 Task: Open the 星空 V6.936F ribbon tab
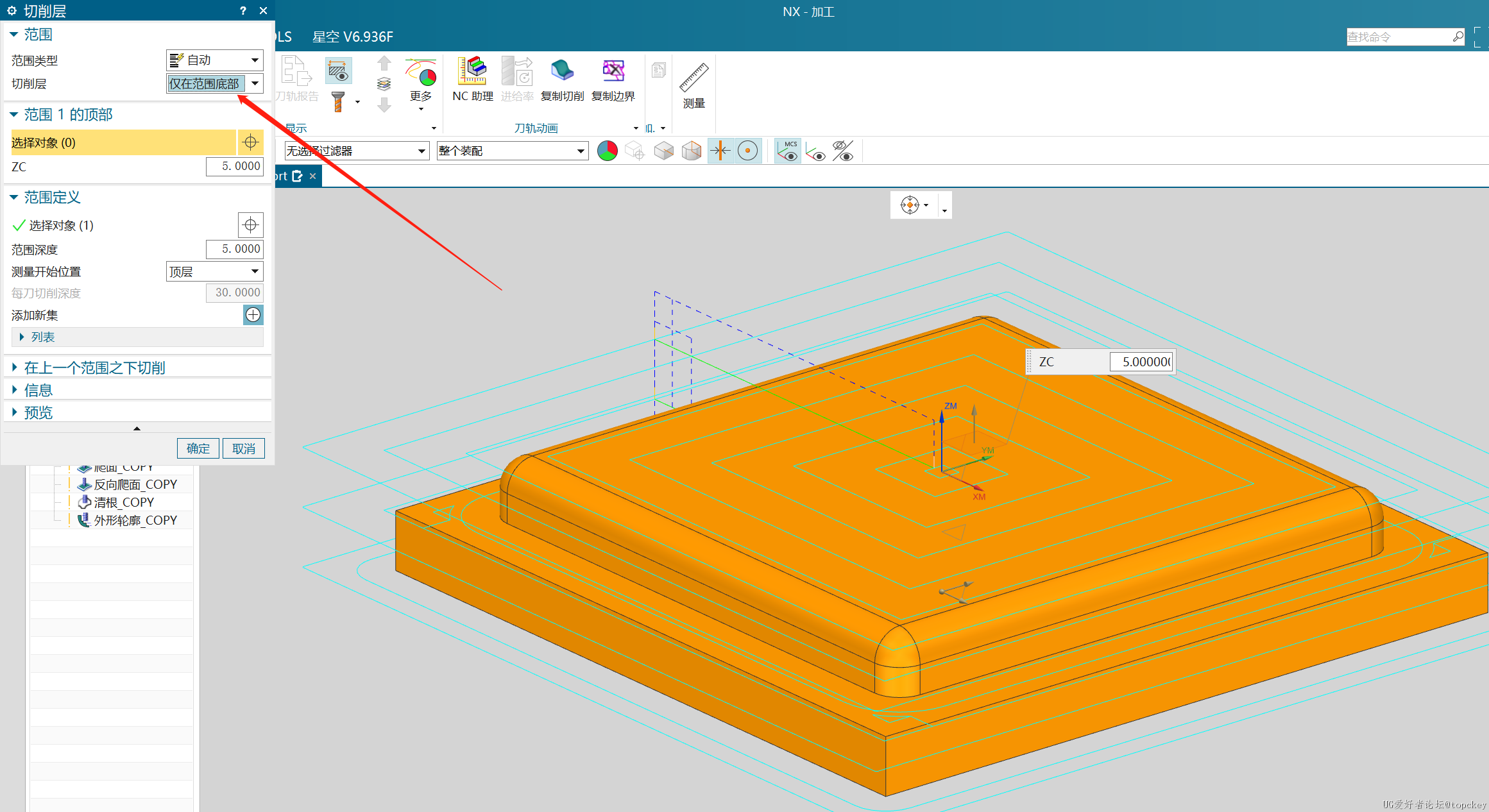click(x=353, y=37)
